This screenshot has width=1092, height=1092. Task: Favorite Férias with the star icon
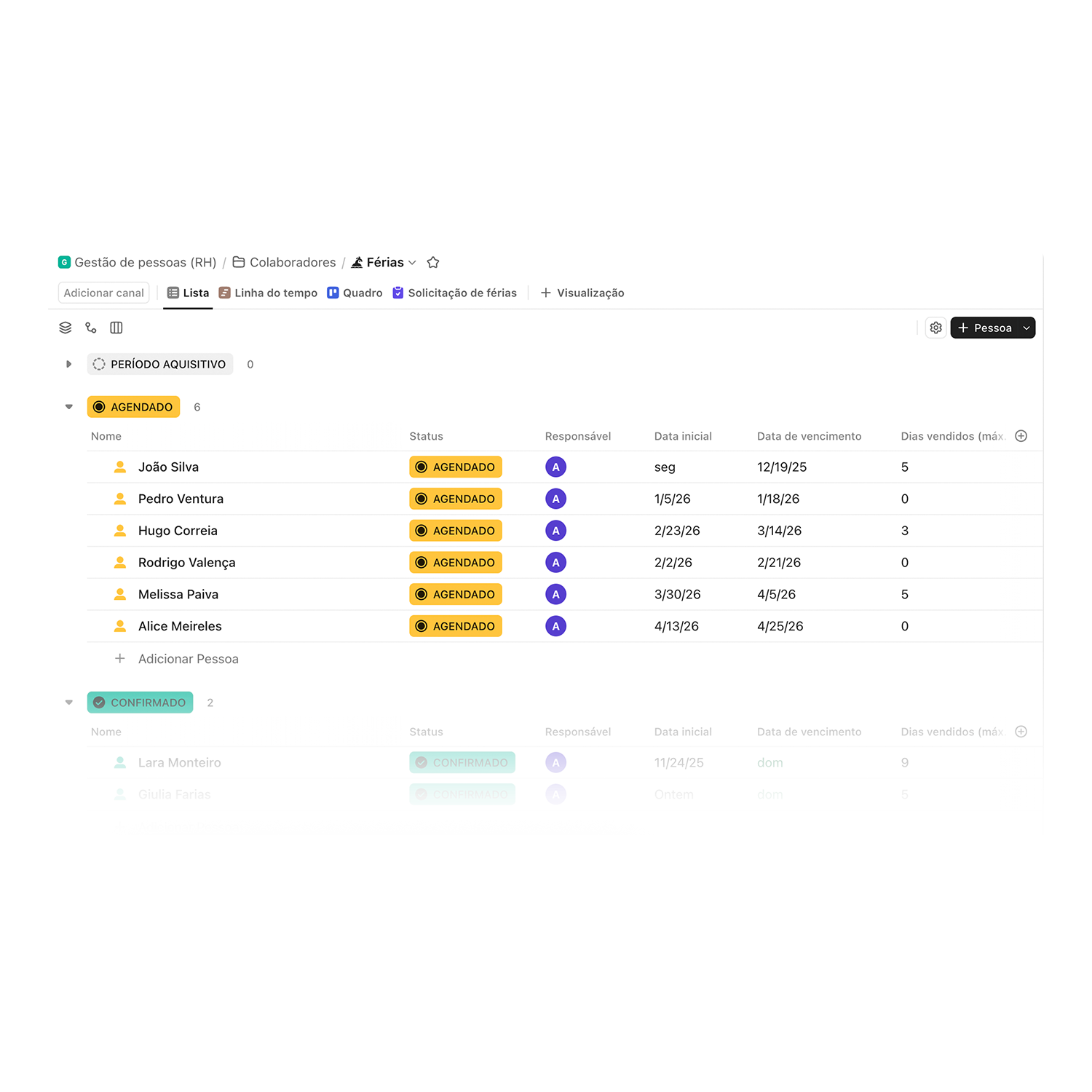[433, 263]
